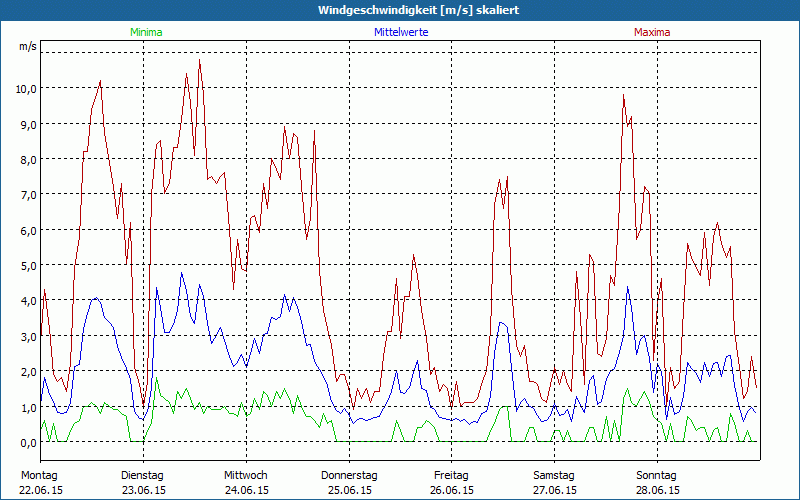Click the date '26.06.15'

452,490
